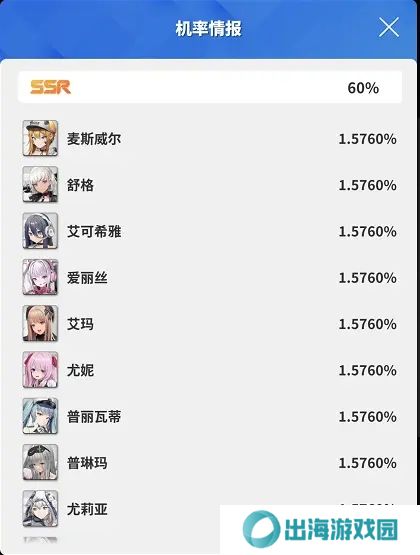The height and width of the screenshot is (555, 420).
Task: Click the 麦斯威尔 name text
Action: [94, 139]
